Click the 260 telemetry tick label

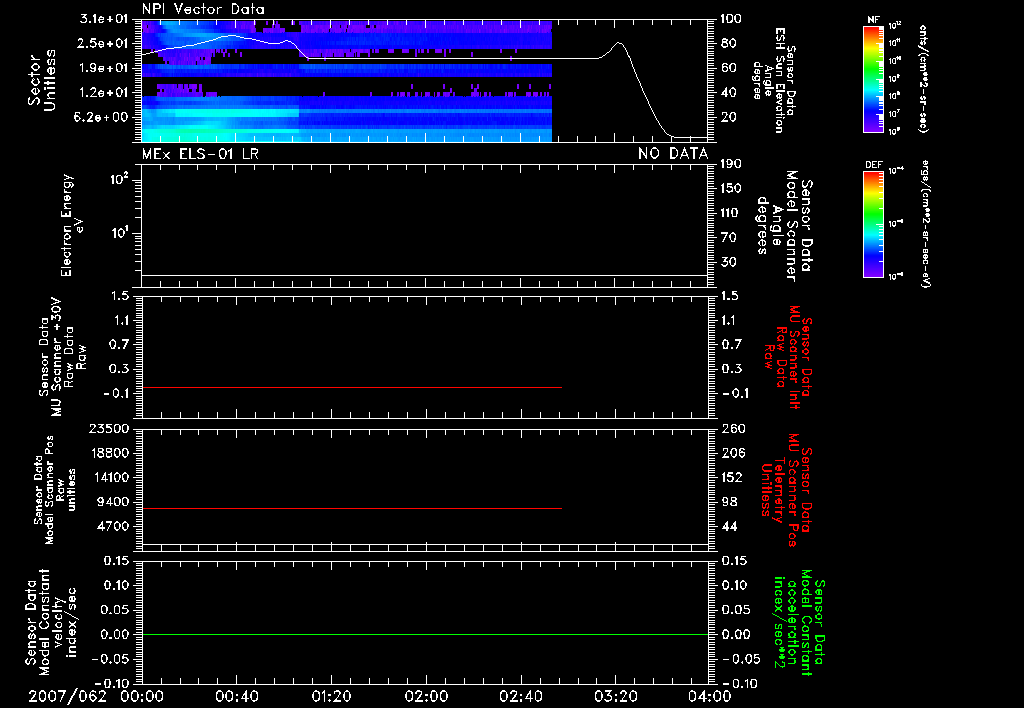733,428
